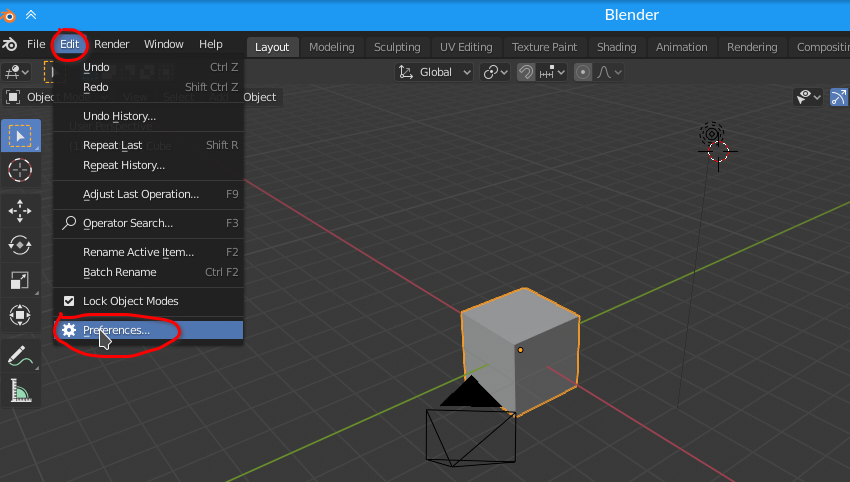
Task: Open the Window menu
Action: pos(164,44)
